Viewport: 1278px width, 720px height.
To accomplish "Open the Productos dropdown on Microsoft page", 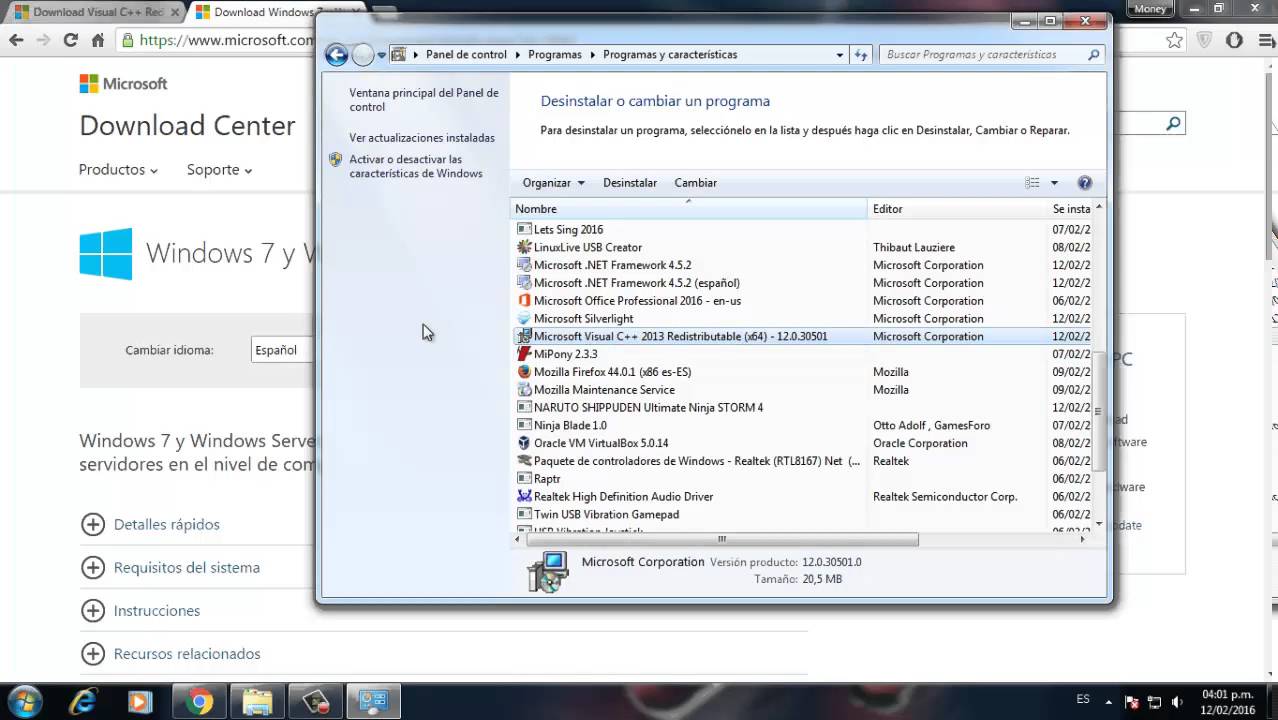I will coord(118,170).
